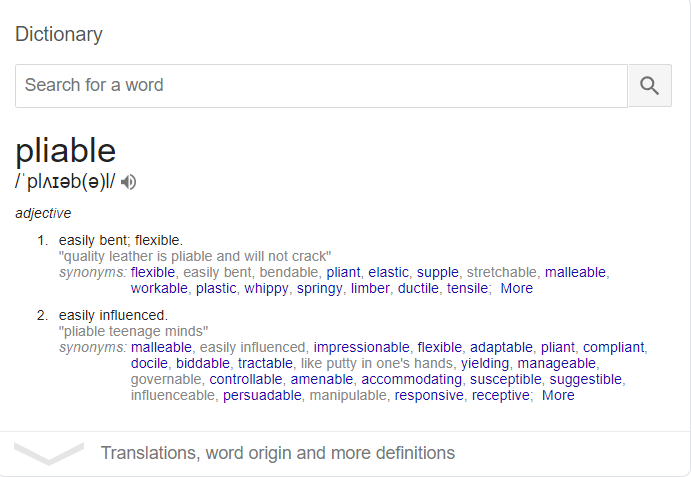
Task: Open the 'impressionable' synonym link
Action: pos(361,347)
